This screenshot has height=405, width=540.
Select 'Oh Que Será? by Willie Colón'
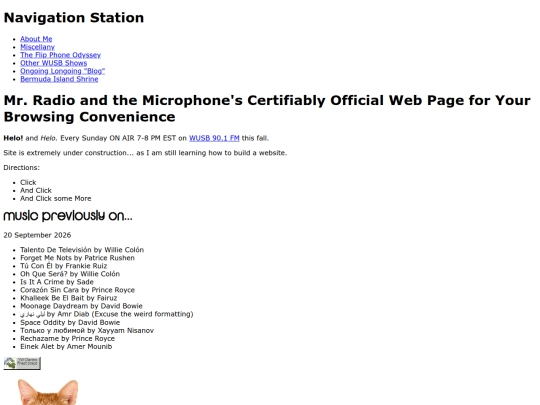[70, 274]
